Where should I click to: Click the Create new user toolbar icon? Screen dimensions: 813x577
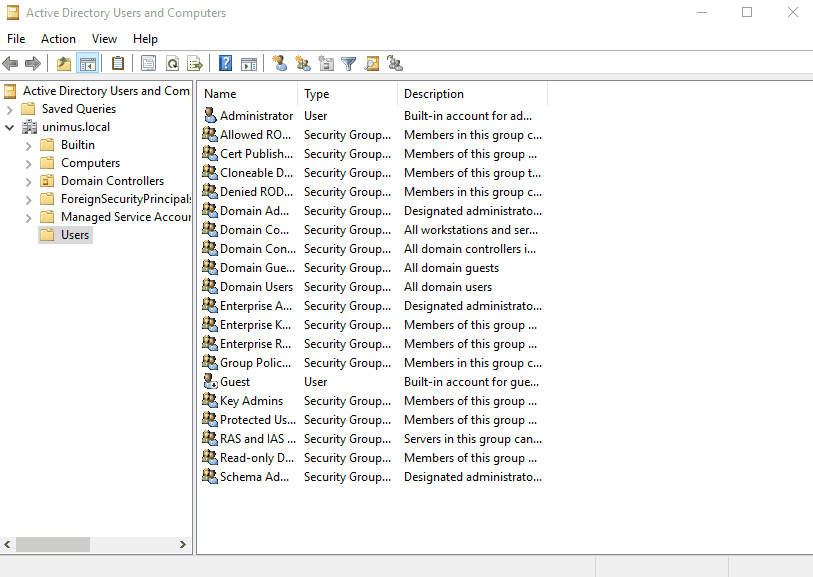point(279,63)
